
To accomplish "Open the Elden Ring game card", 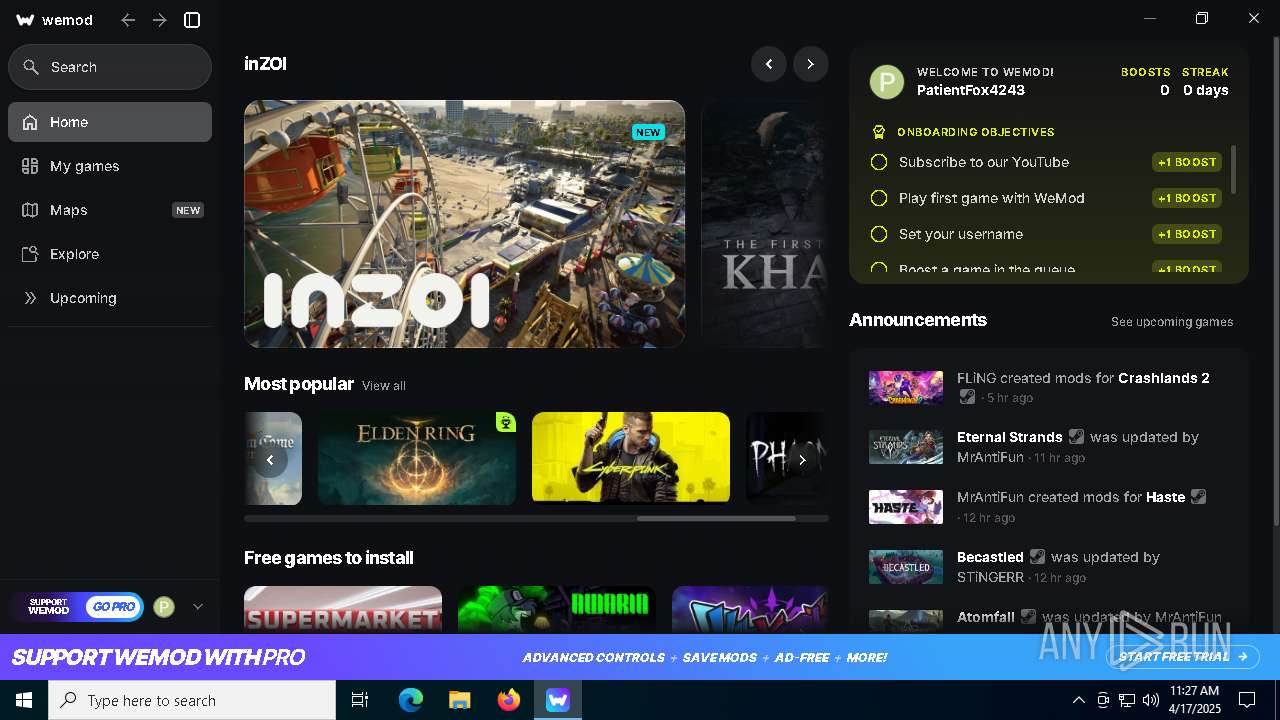I will 417,458.
